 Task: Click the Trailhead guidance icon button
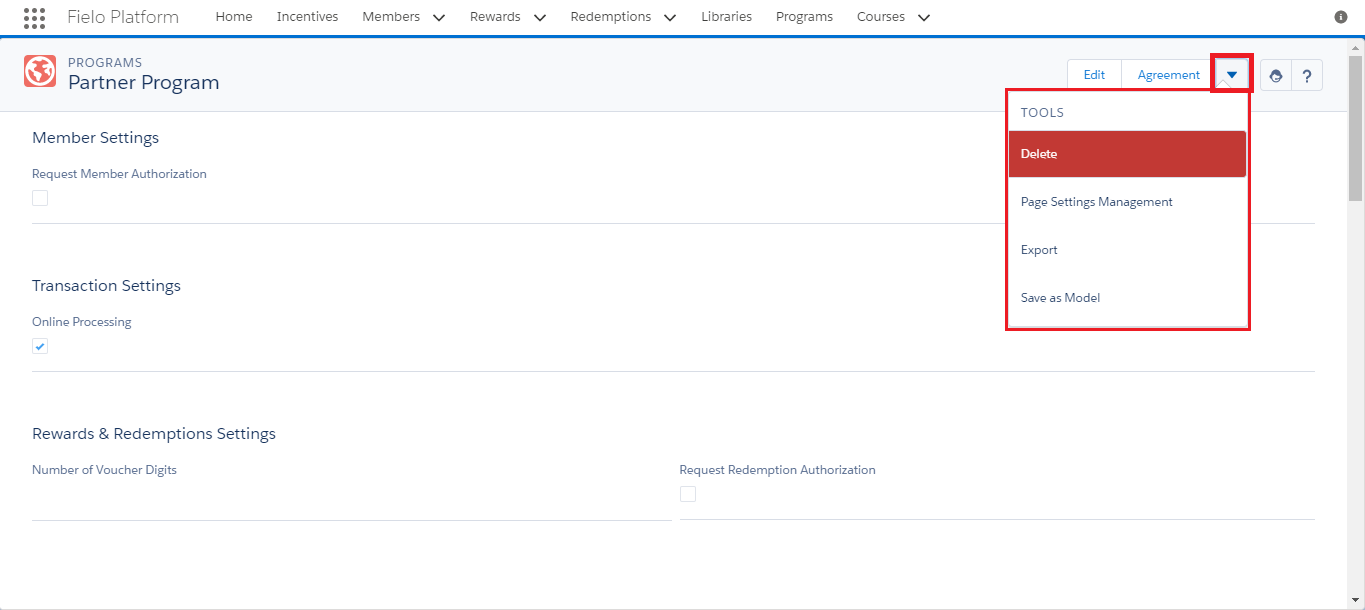1275,75
